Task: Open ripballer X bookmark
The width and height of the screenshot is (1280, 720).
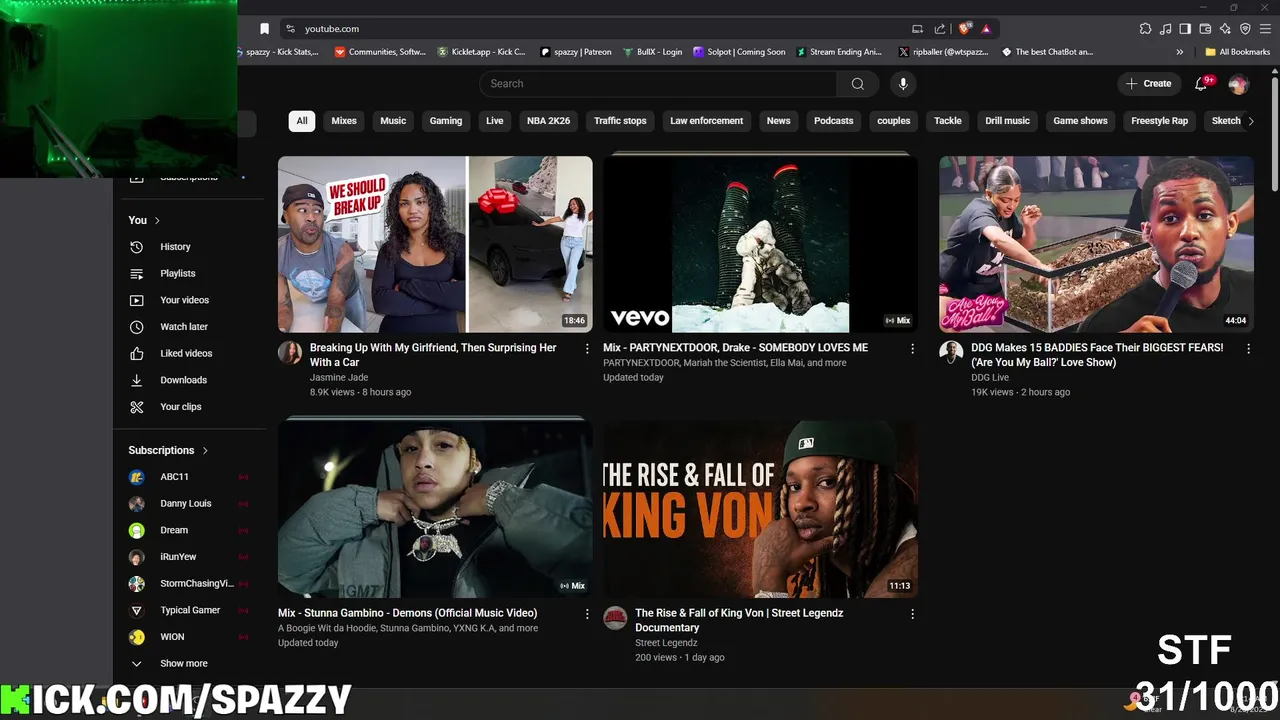Action: coord(944,52)
